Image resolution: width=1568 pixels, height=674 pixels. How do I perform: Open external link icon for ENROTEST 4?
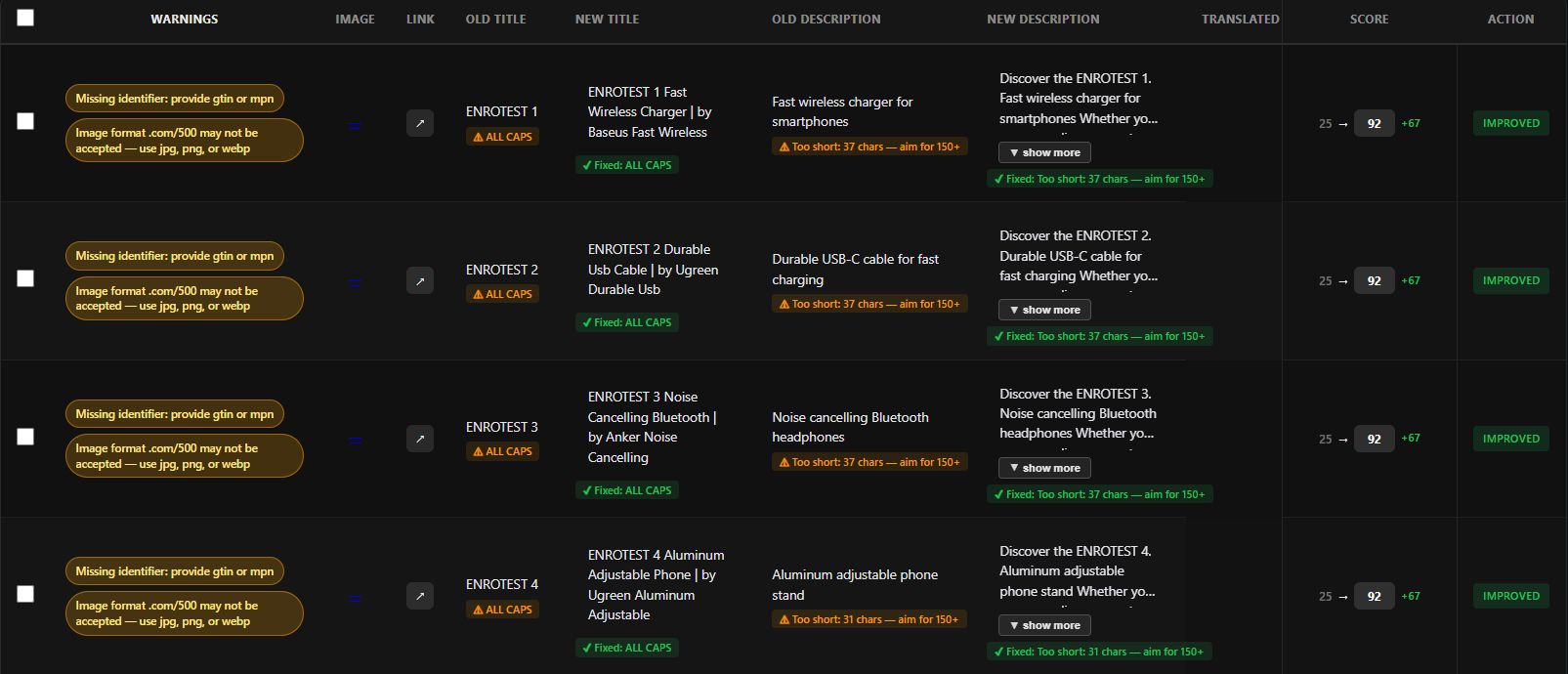(x=419, y=596)
